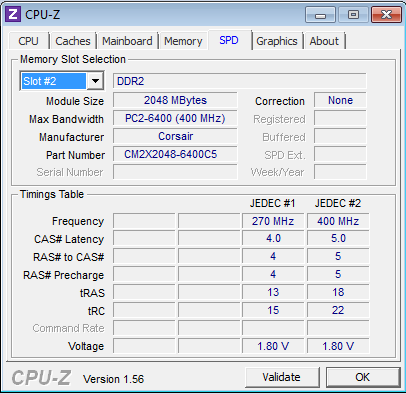Click the Max Bandwidth label
The height and width of the screenshot is (394, 406).
[66, 119]
